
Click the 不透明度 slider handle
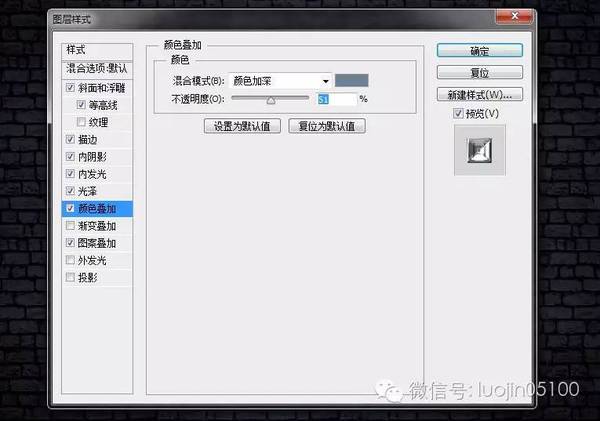(x=271, y=100)
